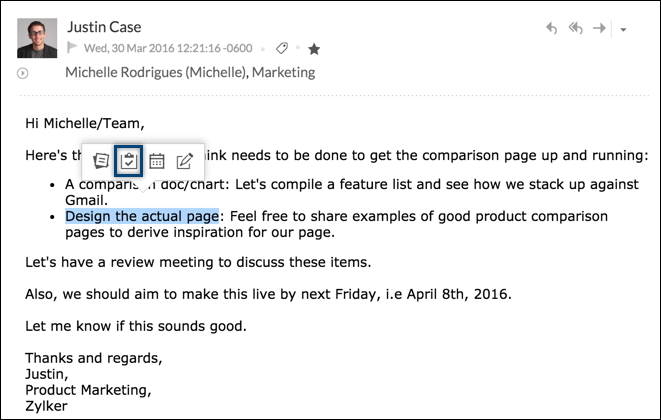Viewport: 661px width, 420px height.
Task: Click the Reply All icon
Action: click(575, 28)
